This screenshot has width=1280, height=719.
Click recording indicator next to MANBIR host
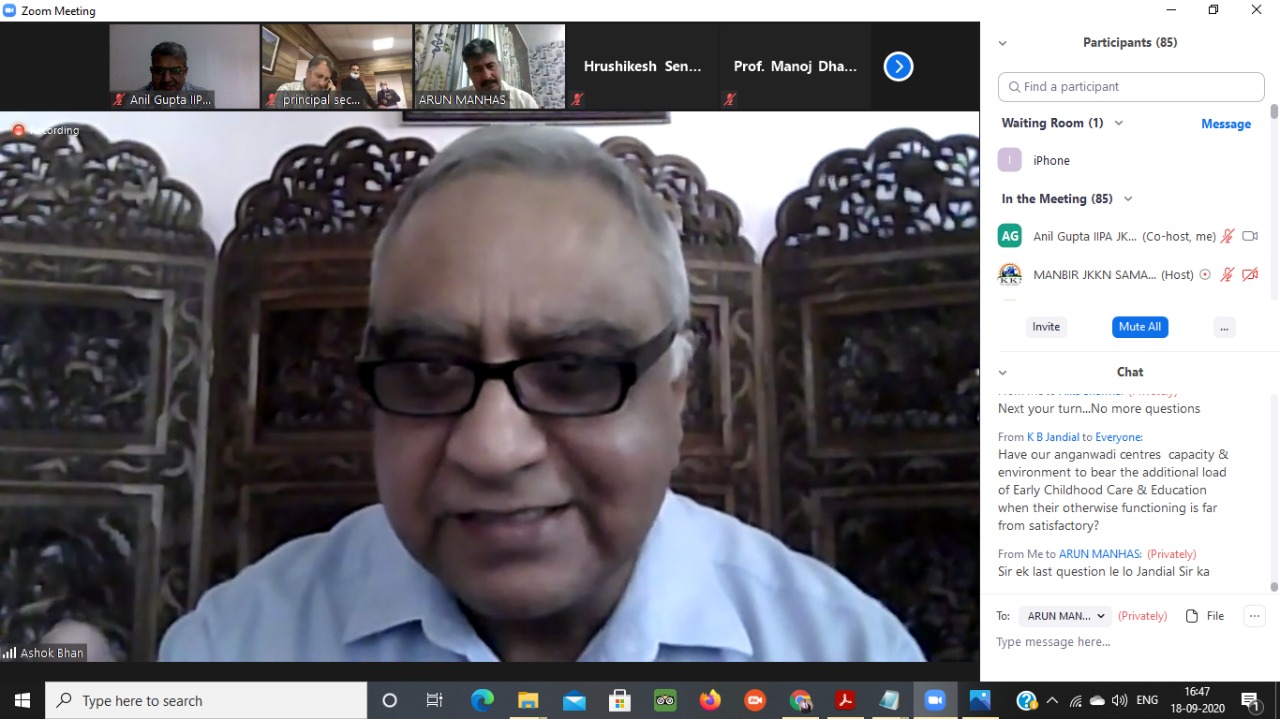coord(1205,274)
